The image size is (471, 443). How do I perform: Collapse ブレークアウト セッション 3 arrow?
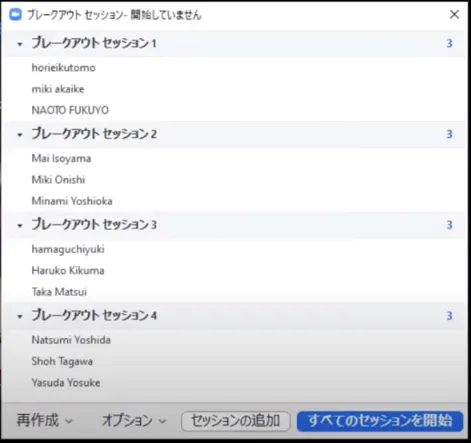pos(20,226)
